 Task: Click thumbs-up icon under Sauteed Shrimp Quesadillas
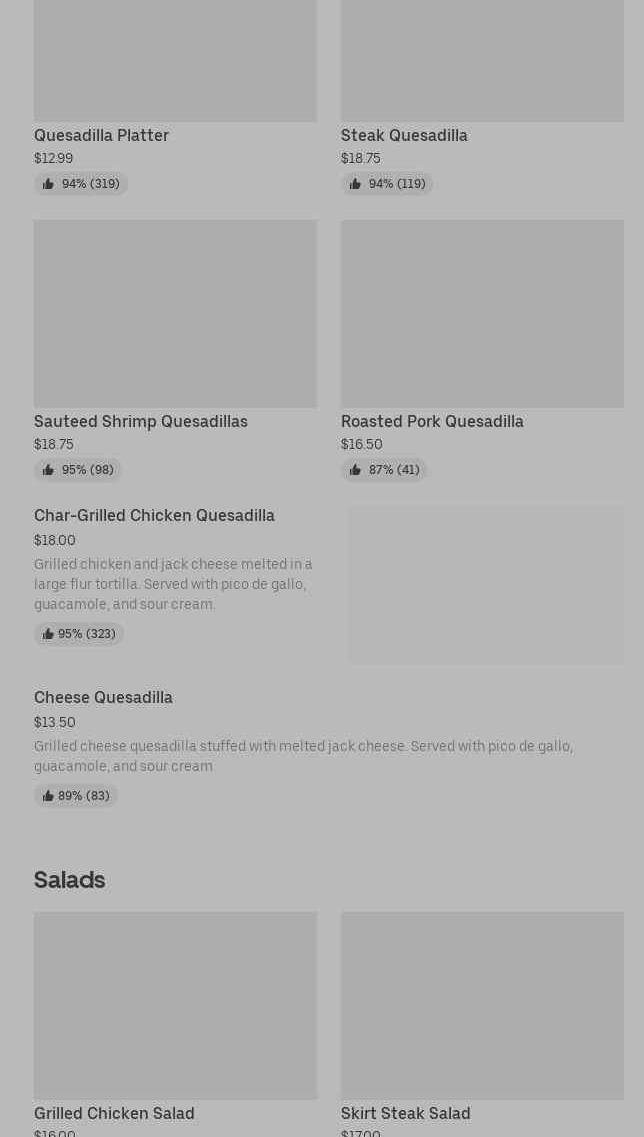pos(48,470)
